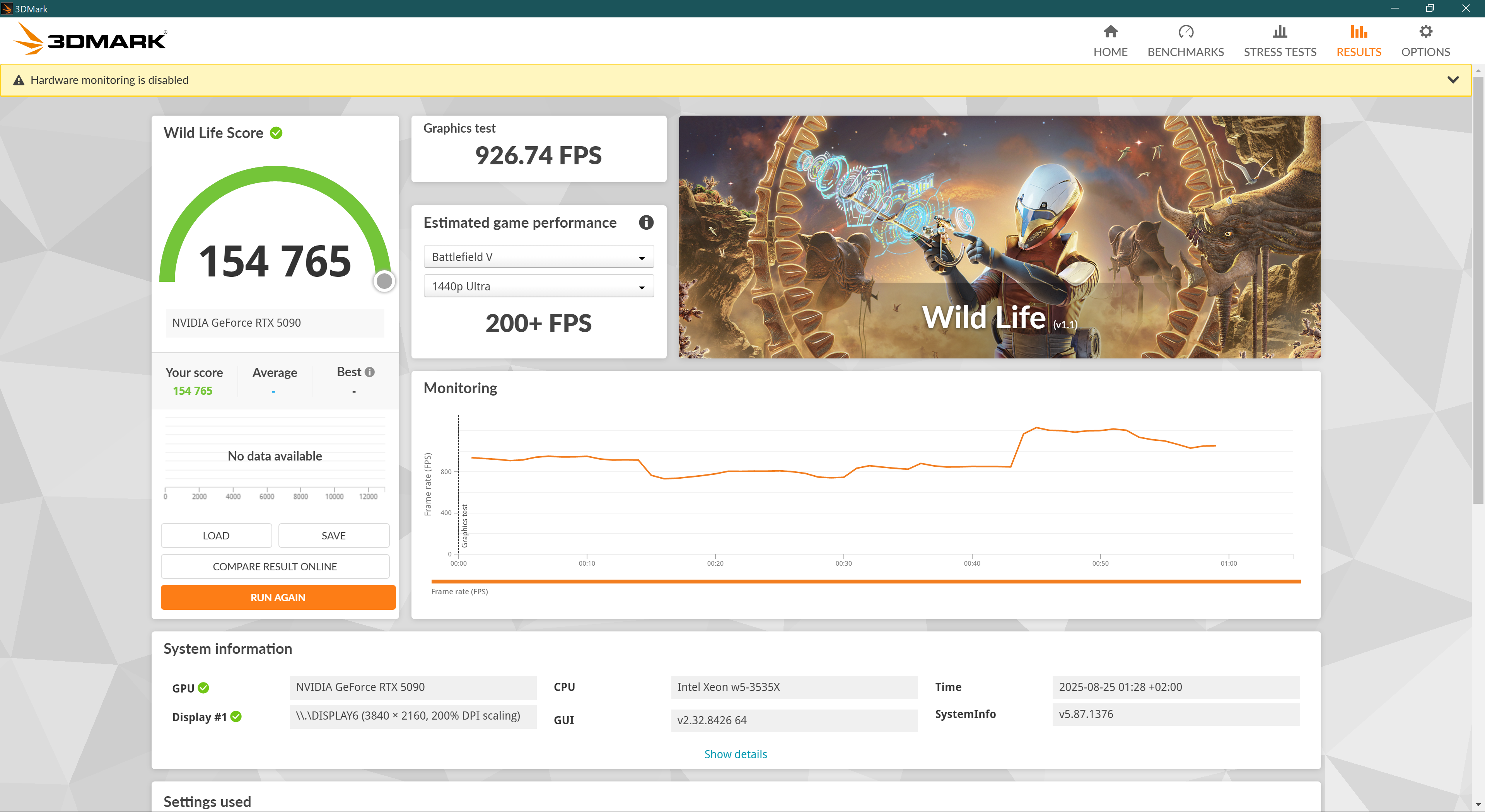Click Compare Result Online button
This screenshot has width=1485, height=812.
pyautogui.click(x=275, y=566)
